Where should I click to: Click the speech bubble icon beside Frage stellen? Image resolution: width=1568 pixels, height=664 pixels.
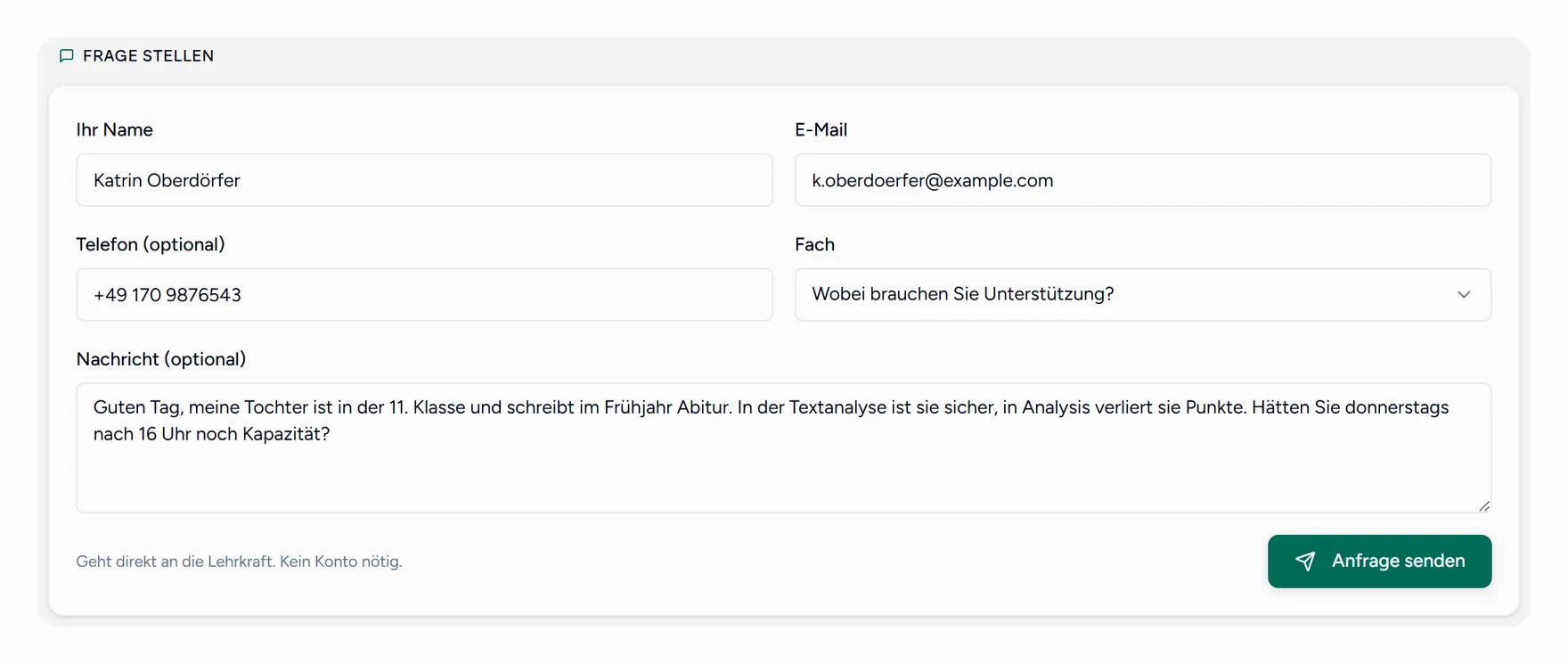point(66,55)
